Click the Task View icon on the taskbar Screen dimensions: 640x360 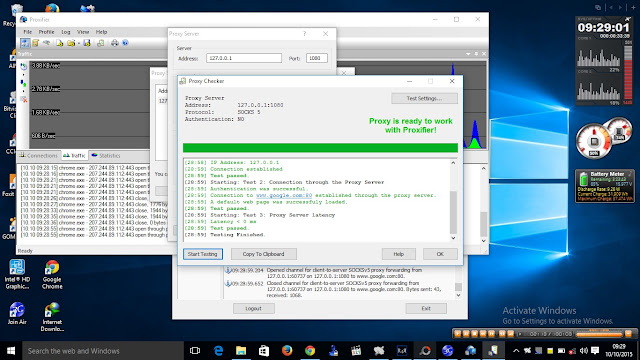click(x=195, y=351)
